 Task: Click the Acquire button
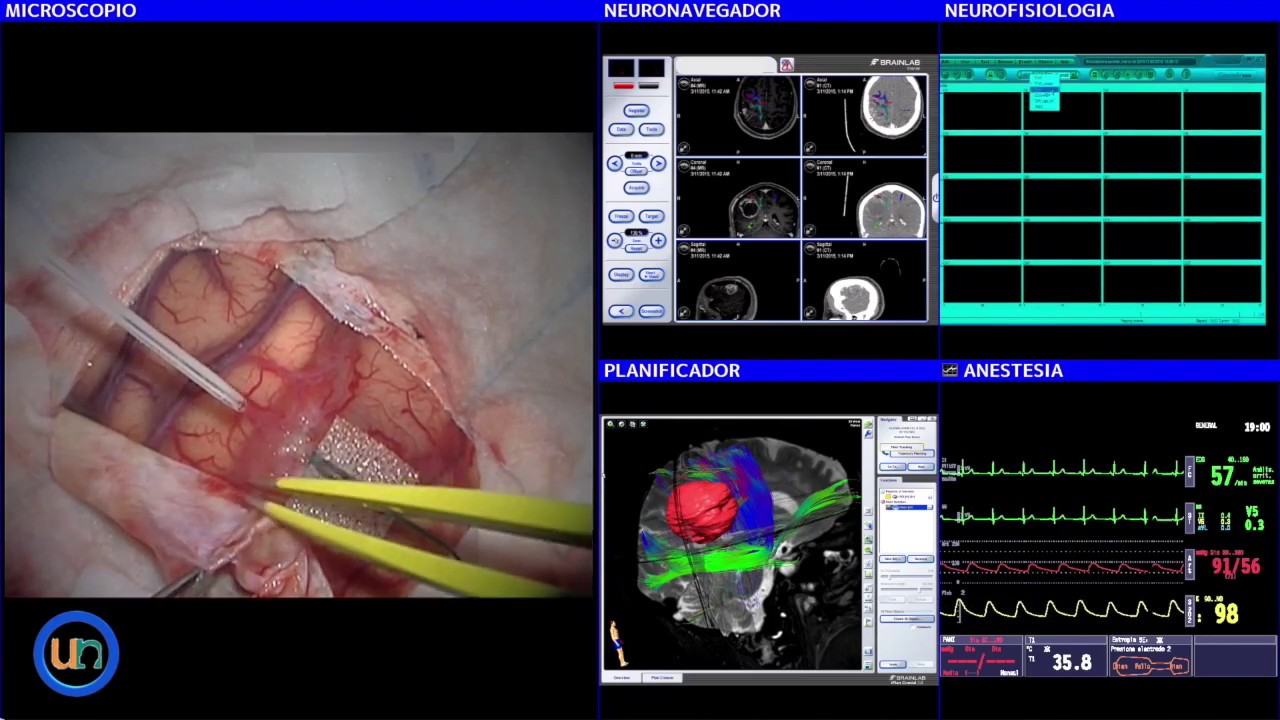pos(636,188)
